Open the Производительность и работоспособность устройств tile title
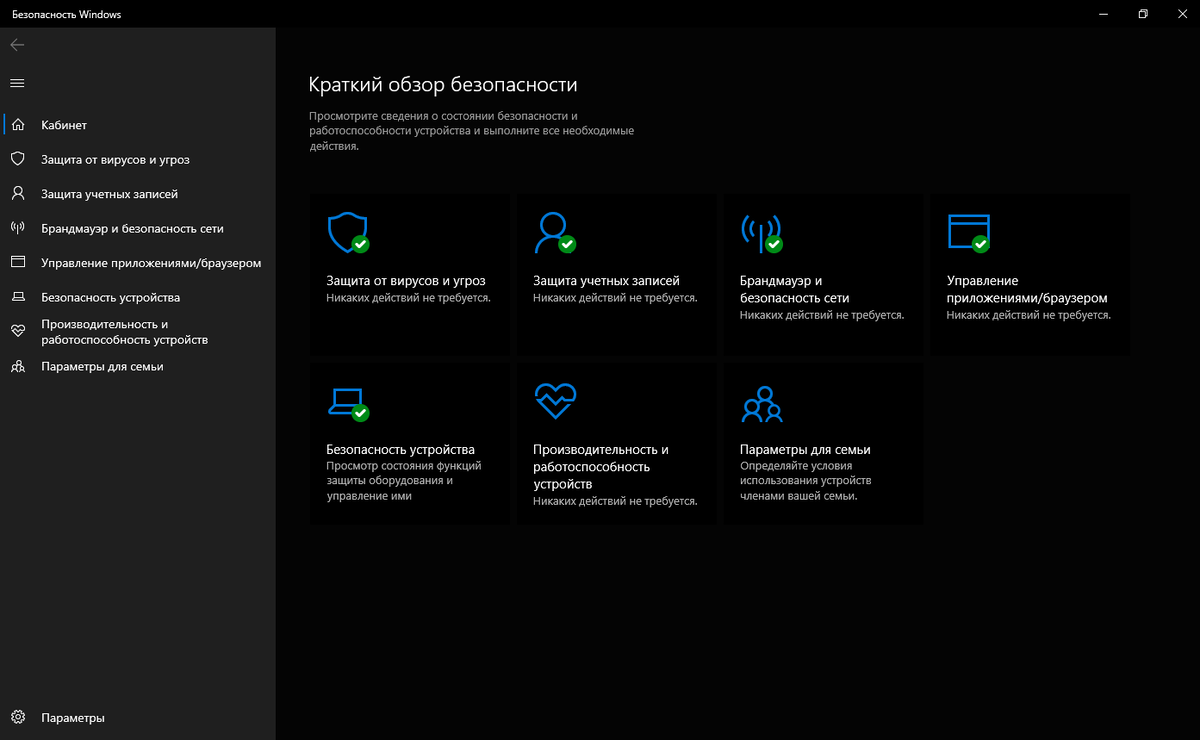Image resolution: width=1200 pixels, height=740 pixels. coord(601,466)
